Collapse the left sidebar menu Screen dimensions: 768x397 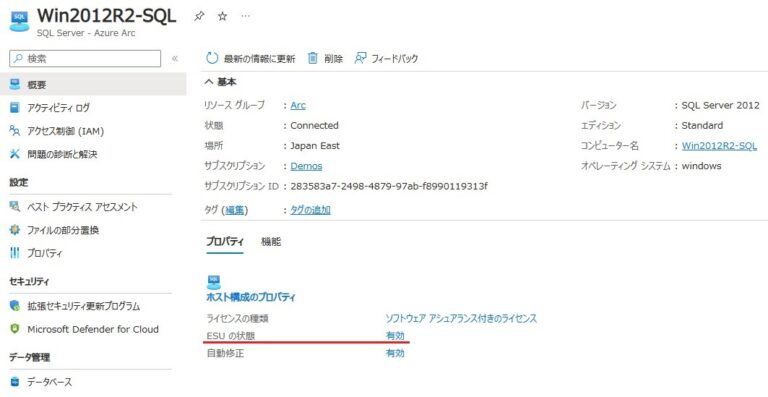[175, 59]
